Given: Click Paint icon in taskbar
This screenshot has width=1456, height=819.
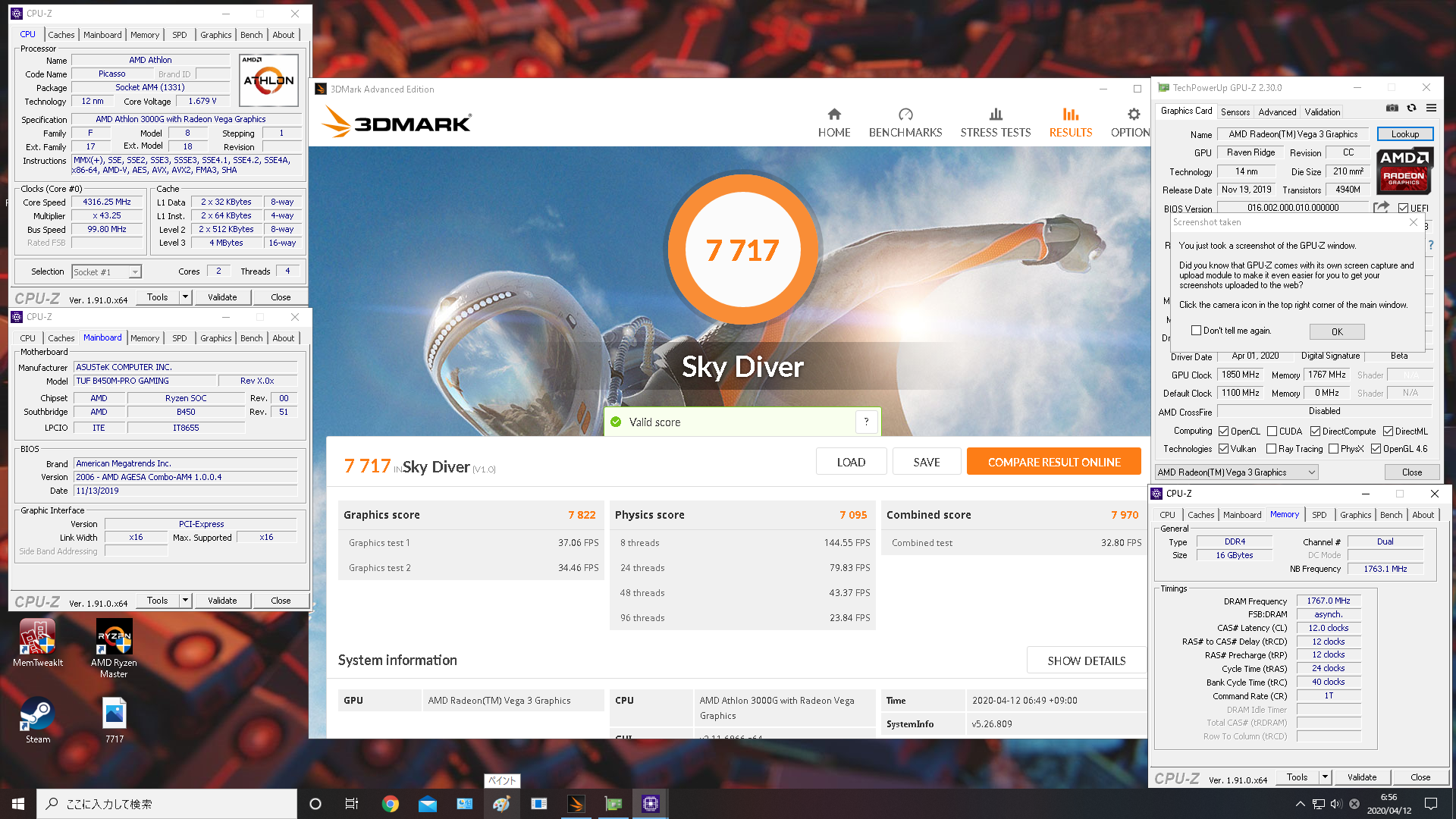Looking at the screenshot, I should tap(501, 804).
